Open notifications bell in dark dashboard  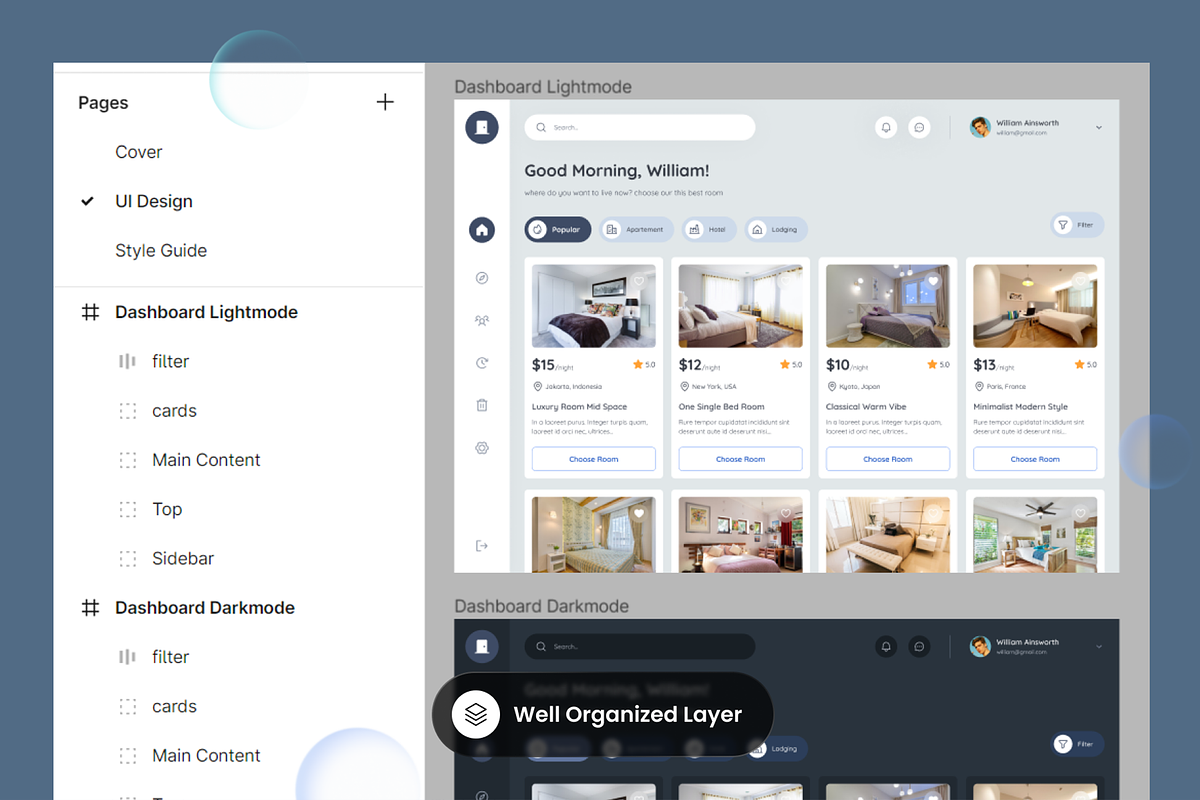pos(886,646)
